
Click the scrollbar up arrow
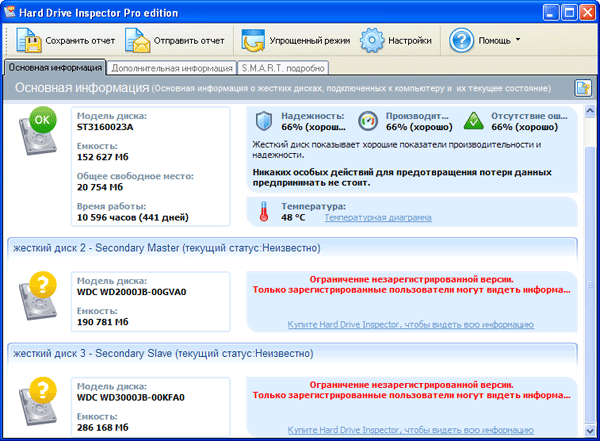pos(590,111)
